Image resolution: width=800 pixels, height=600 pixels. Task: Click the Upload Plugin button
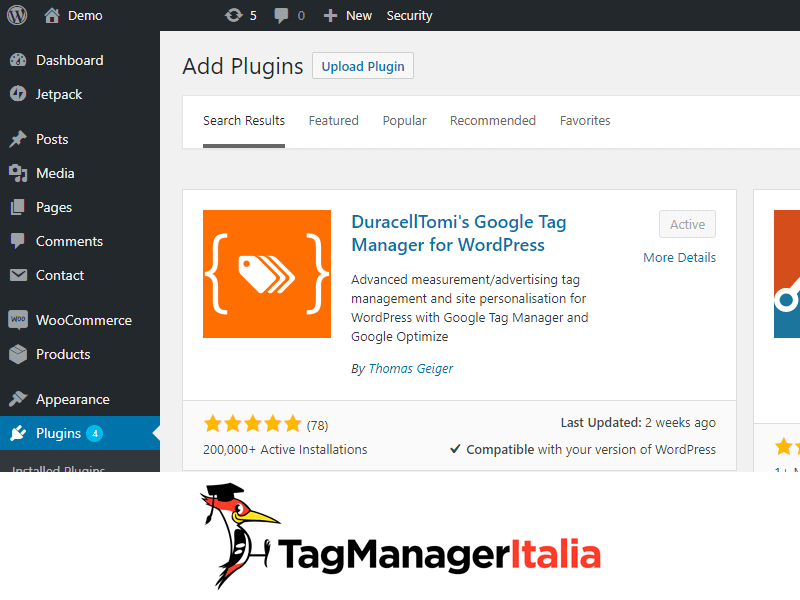(x=363, y=66)
